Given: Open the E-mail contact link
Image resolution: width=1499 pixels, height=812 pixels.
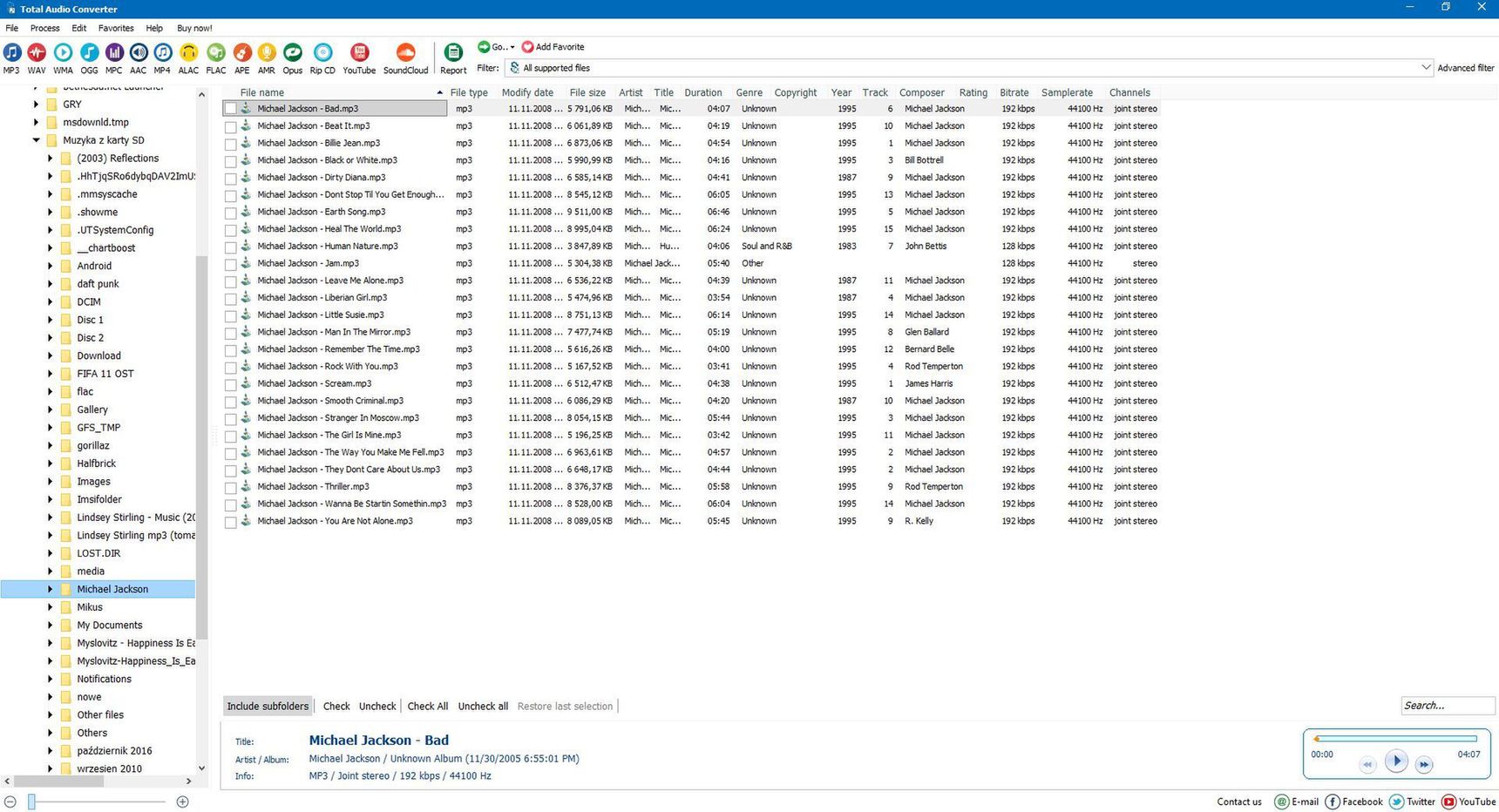Looking at the screenshot, I should pyautogui.click(x=1297, y=802).
